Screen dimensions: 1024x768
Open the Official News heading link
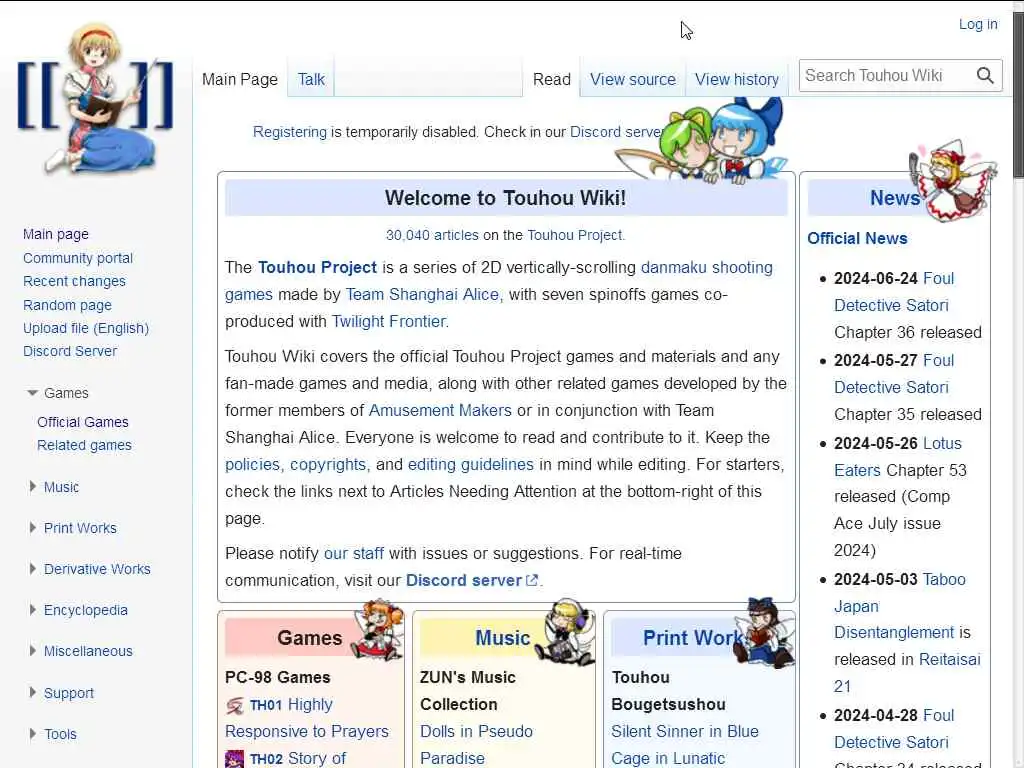pos(857,238)
